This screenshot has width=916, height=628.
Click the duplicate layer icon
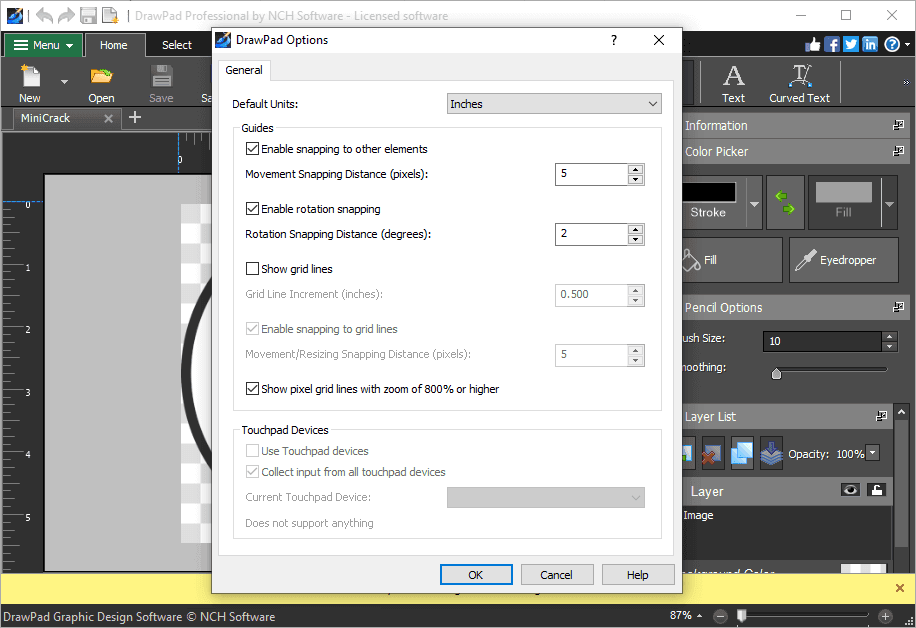pos(741,453)
